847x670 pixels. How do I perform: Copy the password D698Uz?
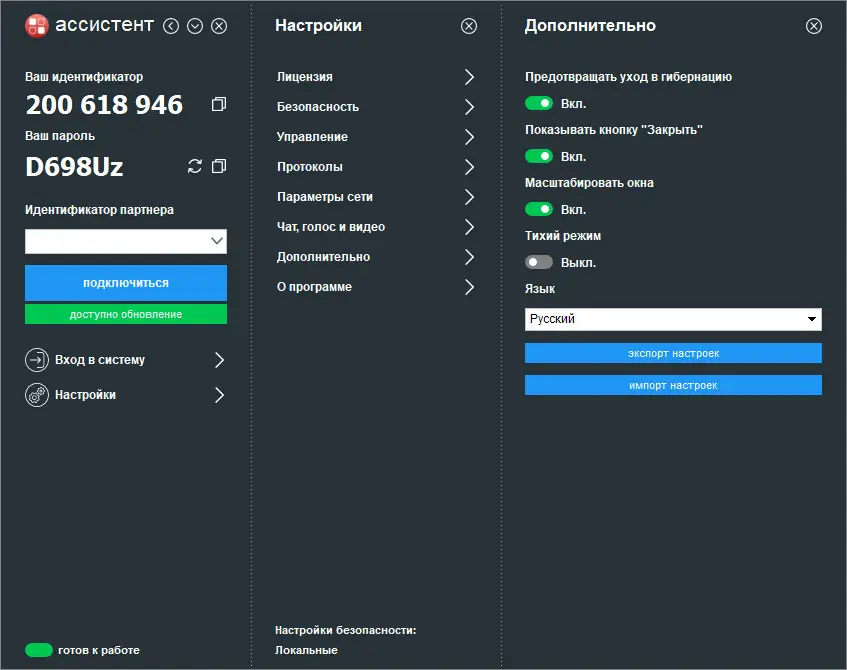[219, 166]
